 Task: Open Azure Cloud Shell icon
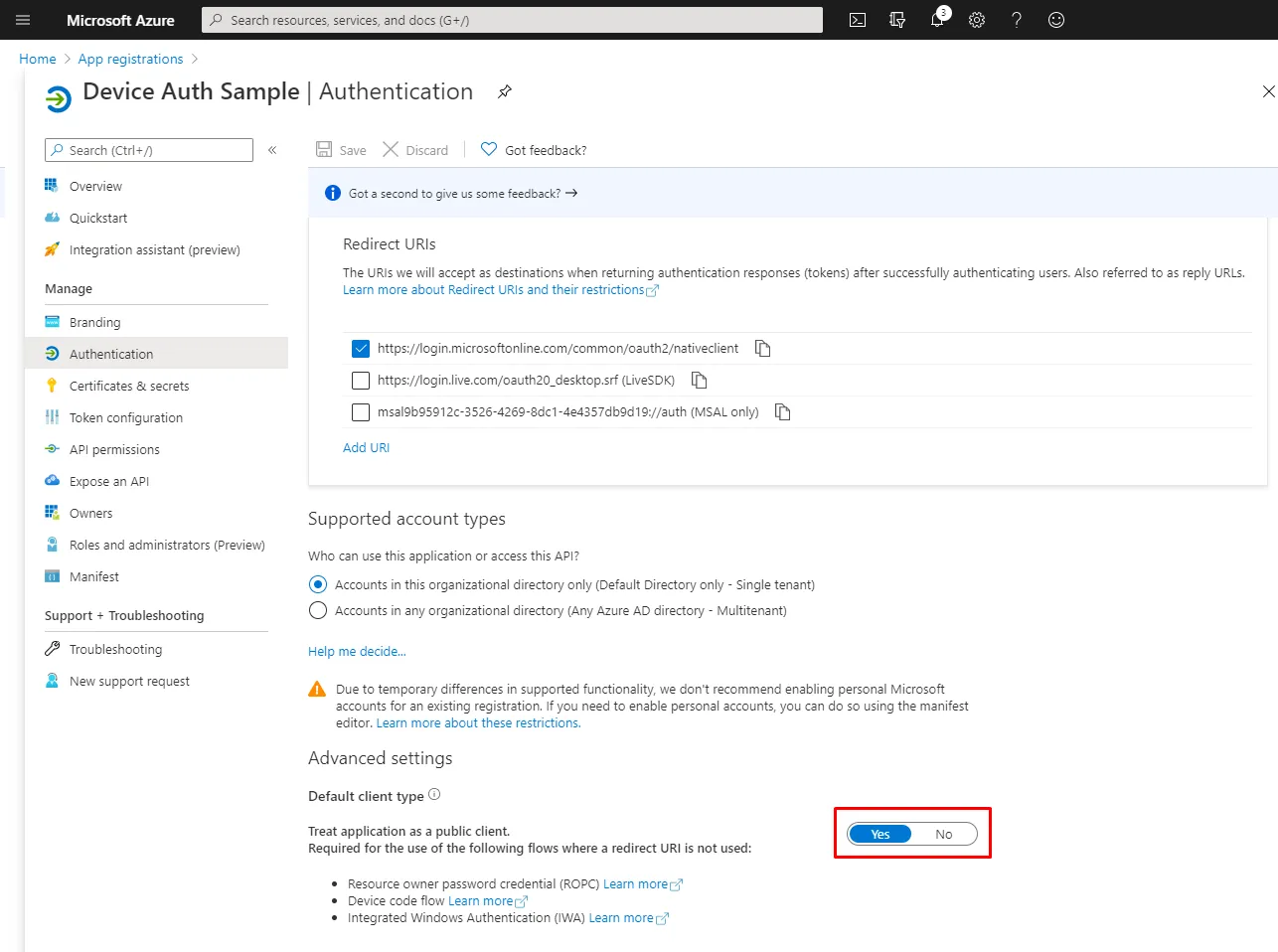click(x=858, y=20)
